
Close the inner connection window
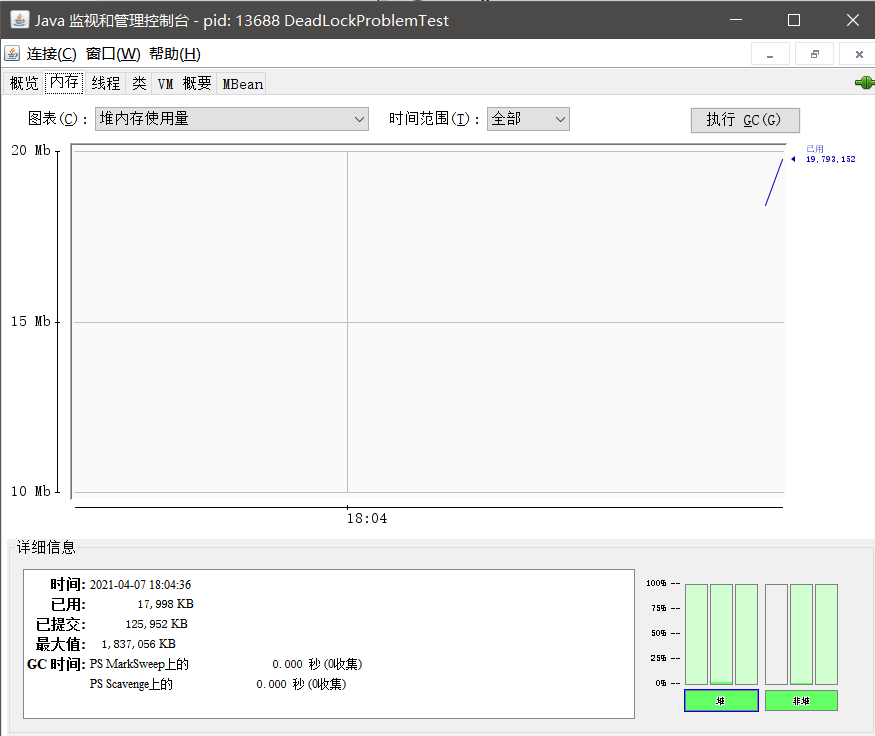pyautogui.click(x=858, y=54)
